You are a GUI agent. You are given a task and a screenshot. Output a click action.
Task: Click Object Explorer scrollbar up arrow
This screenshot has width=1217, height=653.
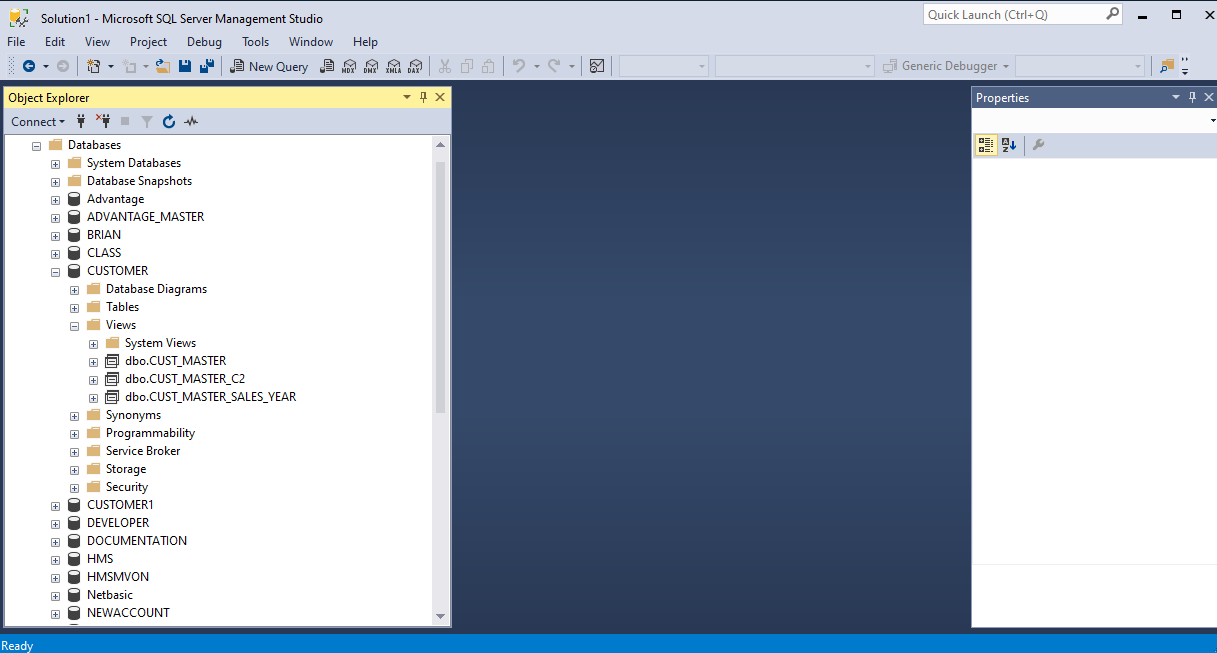[440, 145]
